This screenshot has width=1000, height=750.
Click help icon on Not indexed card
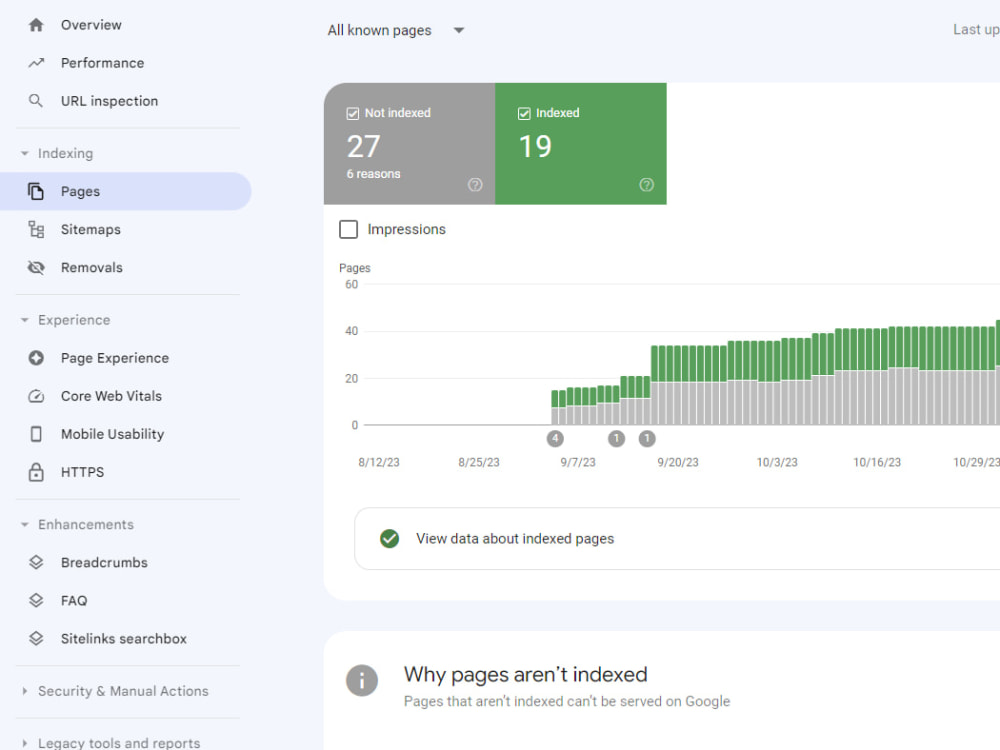(475, 185)
